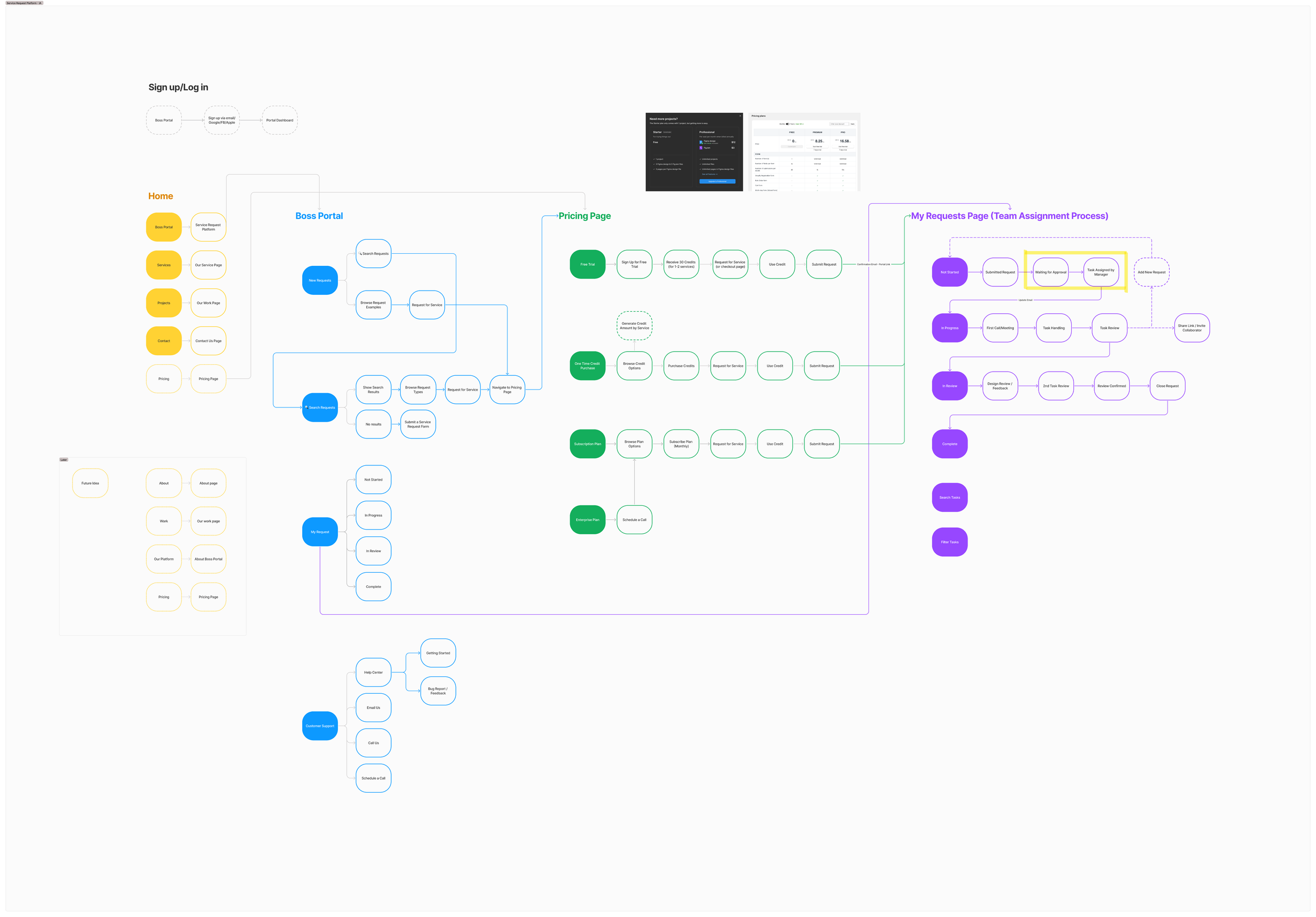
Task: Select the blue Customer Support node
Action: click(x=320, y=726)
